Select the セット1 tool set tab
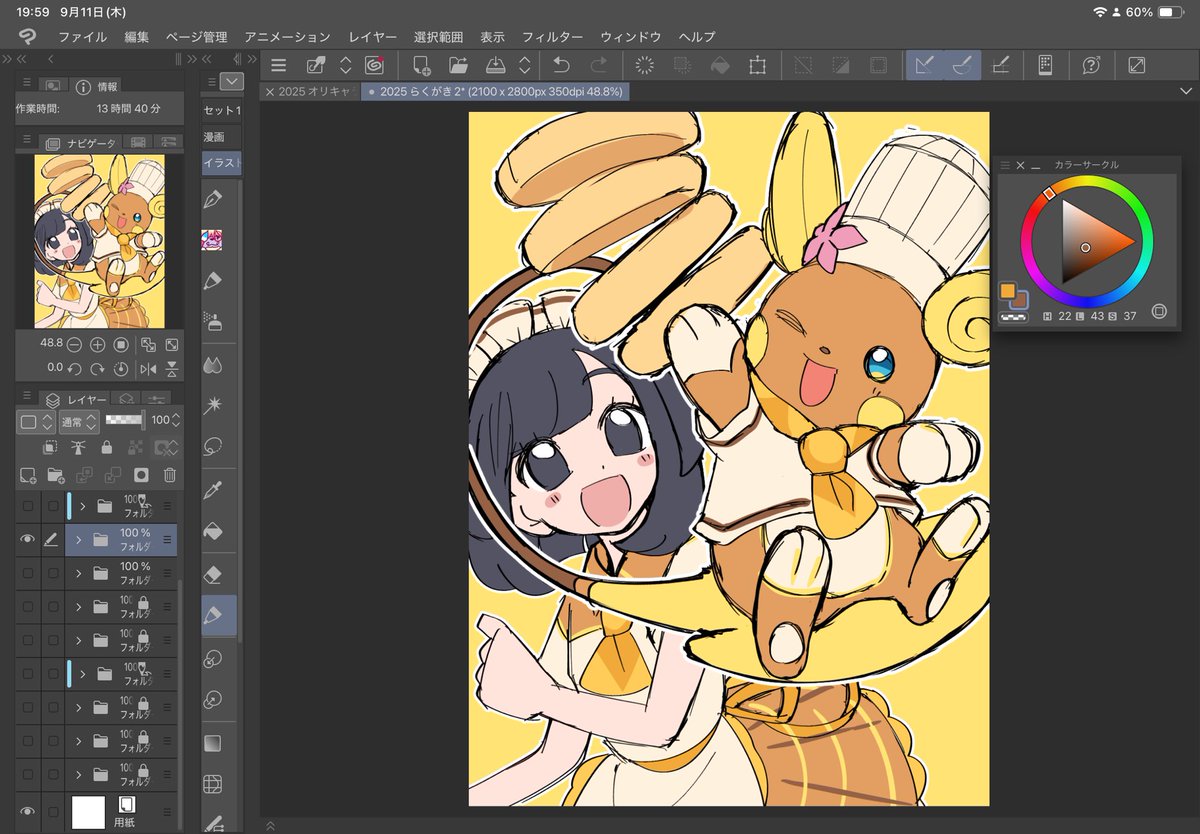Viewport: 1200px width, 834px height. click(x=221, y=110)
